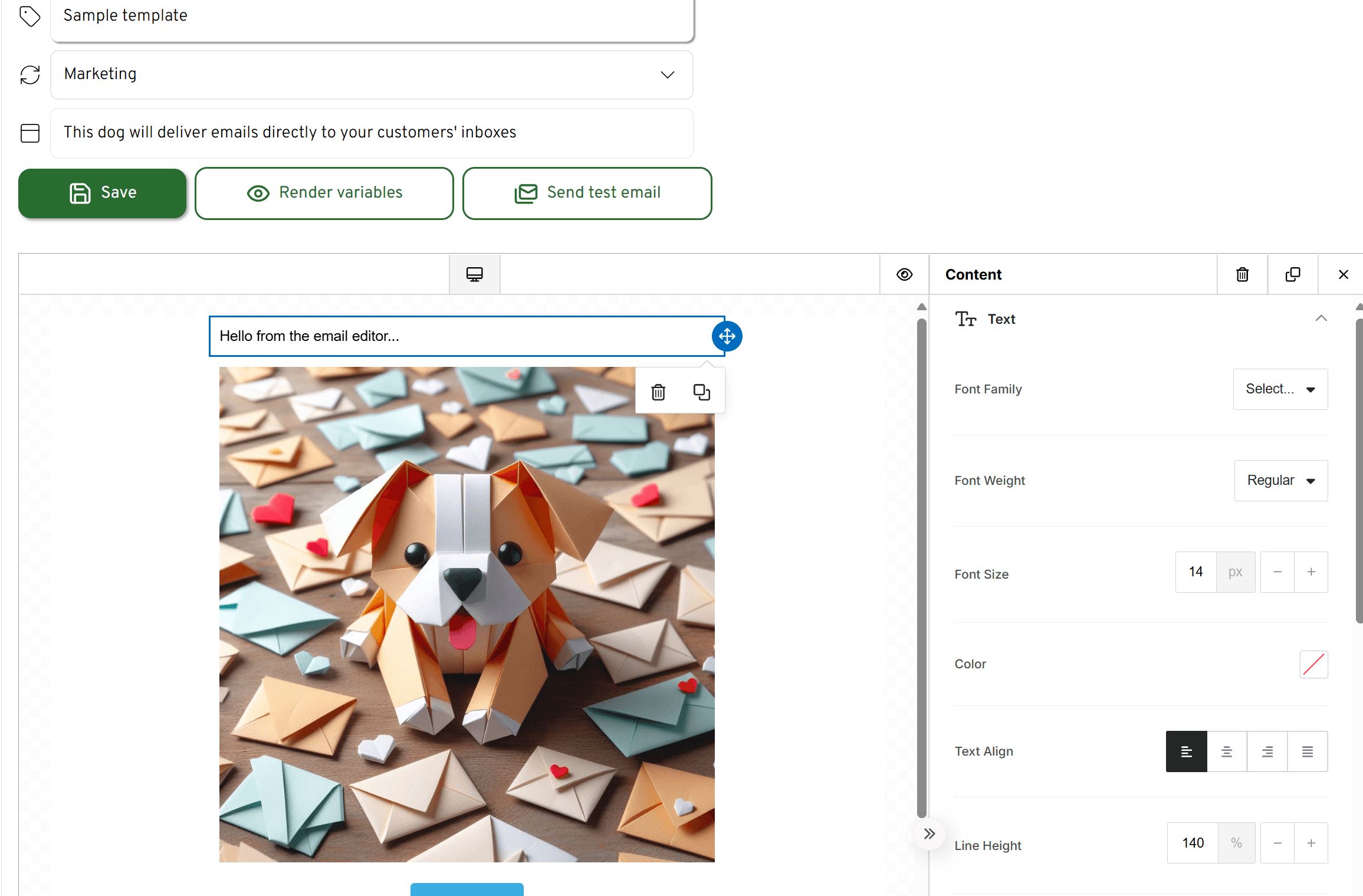Delete the selected text block
This screenshot has width=1363, height=896.
(1242, 274)
